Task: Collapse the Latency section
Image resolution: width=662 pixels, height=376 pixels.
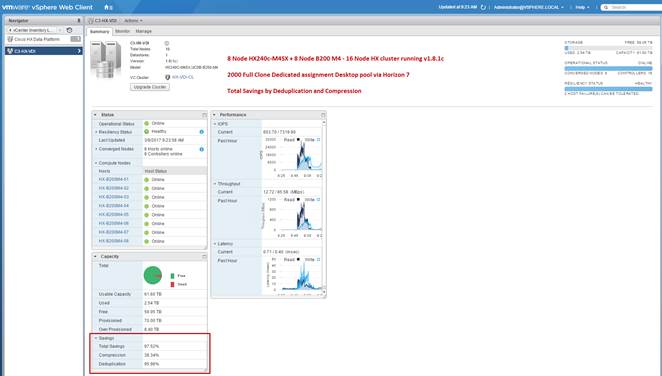Action: 215,244
